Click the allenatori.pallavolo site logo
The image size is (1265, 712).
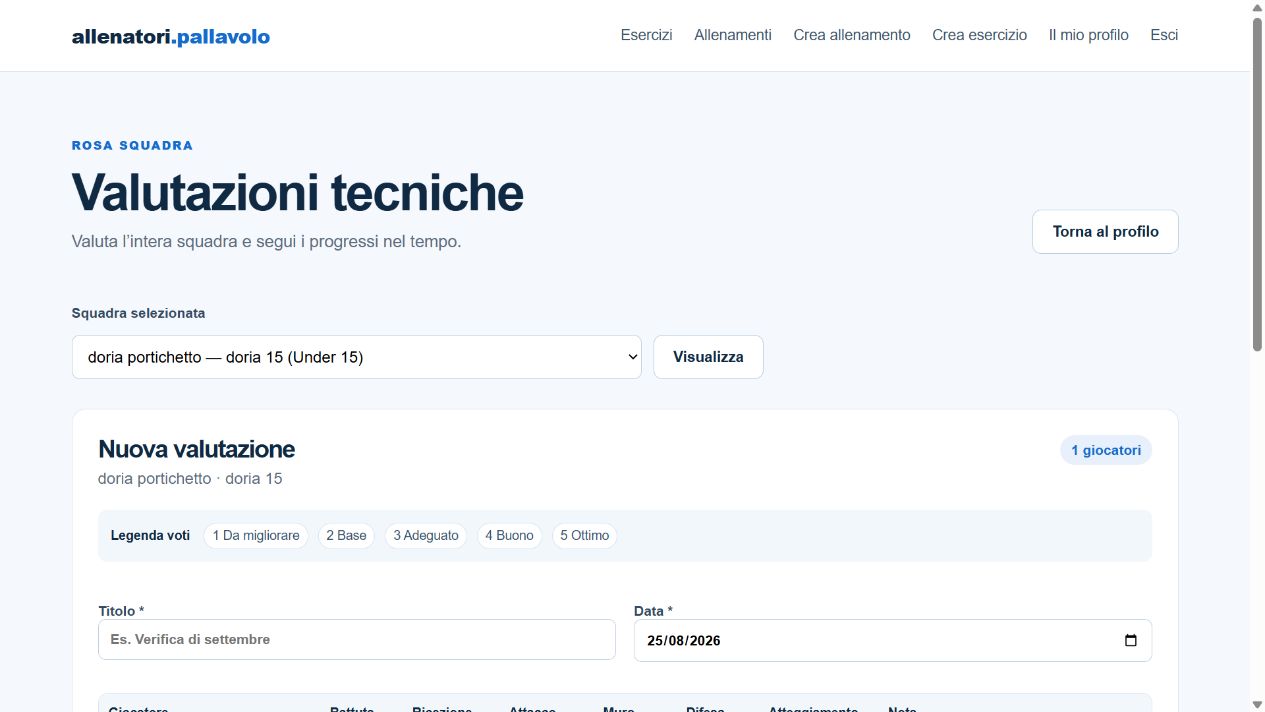171,37
